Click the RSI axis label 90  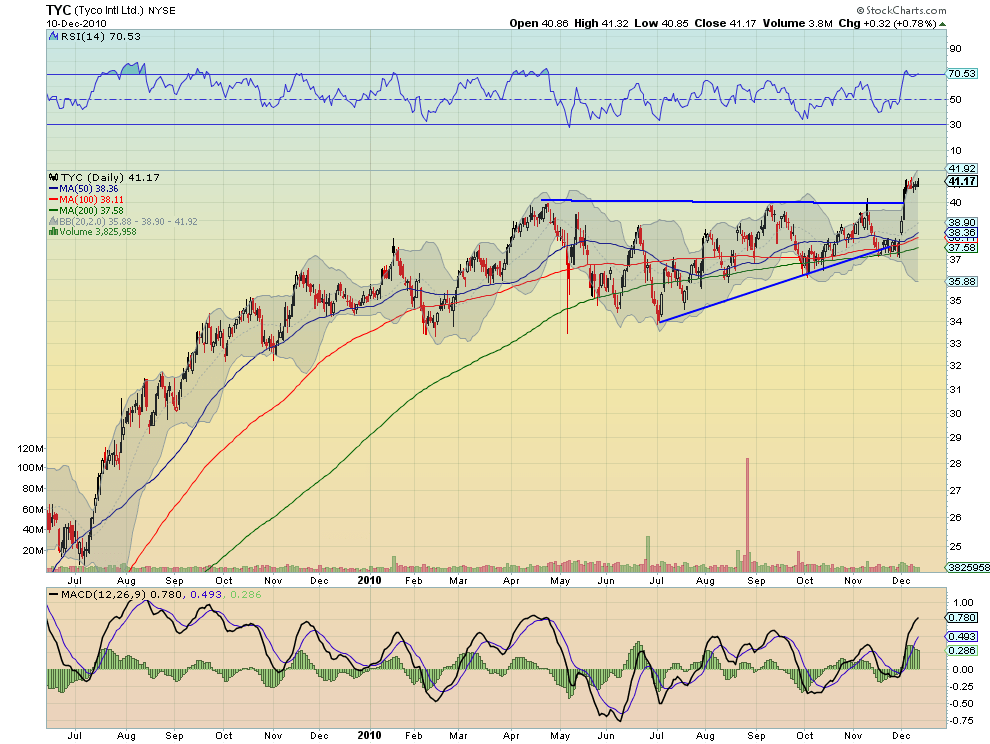955,49
